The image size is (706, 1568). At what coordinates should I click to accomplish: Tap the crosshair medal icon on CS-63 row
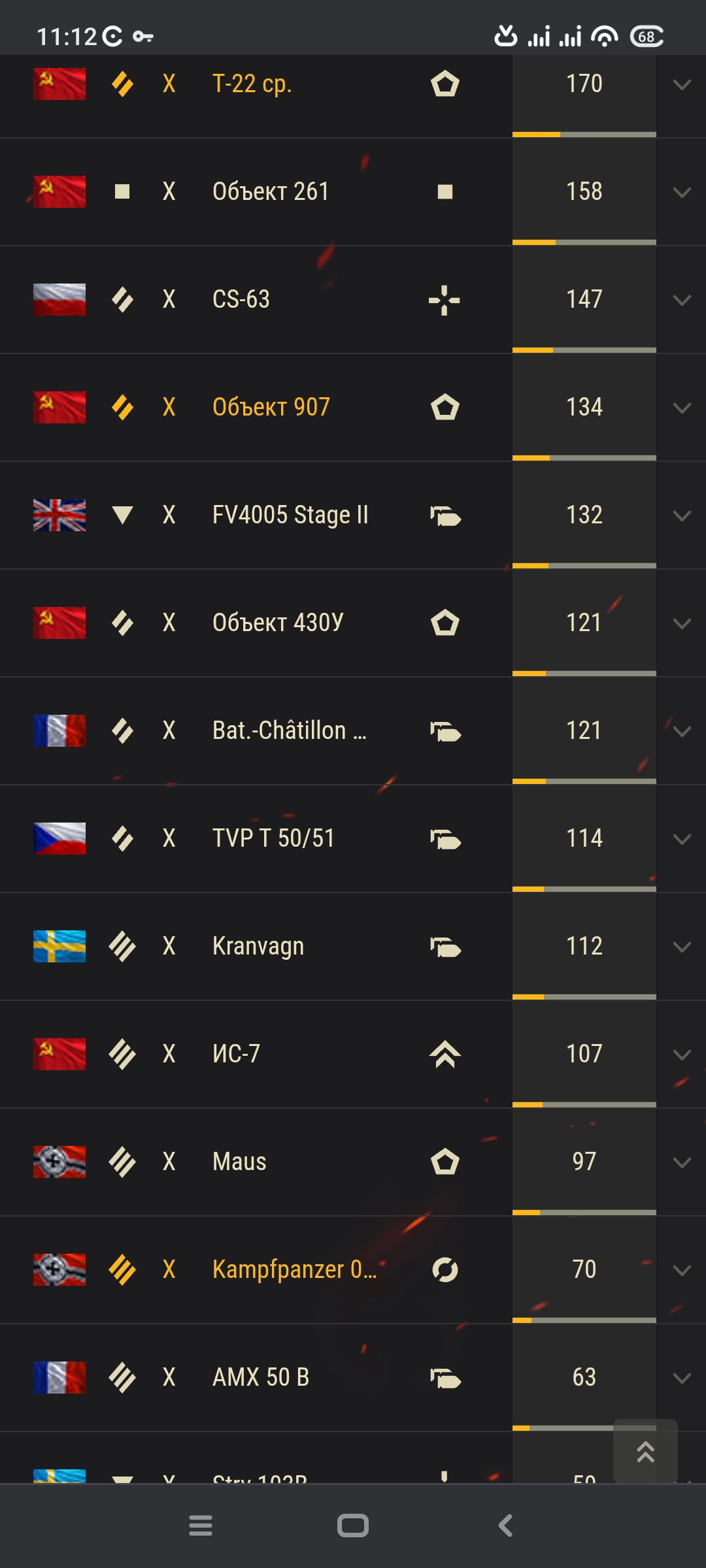point(445,300)
